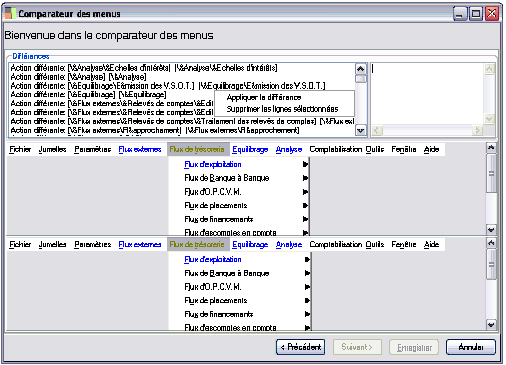The height and width of the screenshot is (365, 506).
Task: Open Aide in upper menu preview
Action: (x=431, y=149)
